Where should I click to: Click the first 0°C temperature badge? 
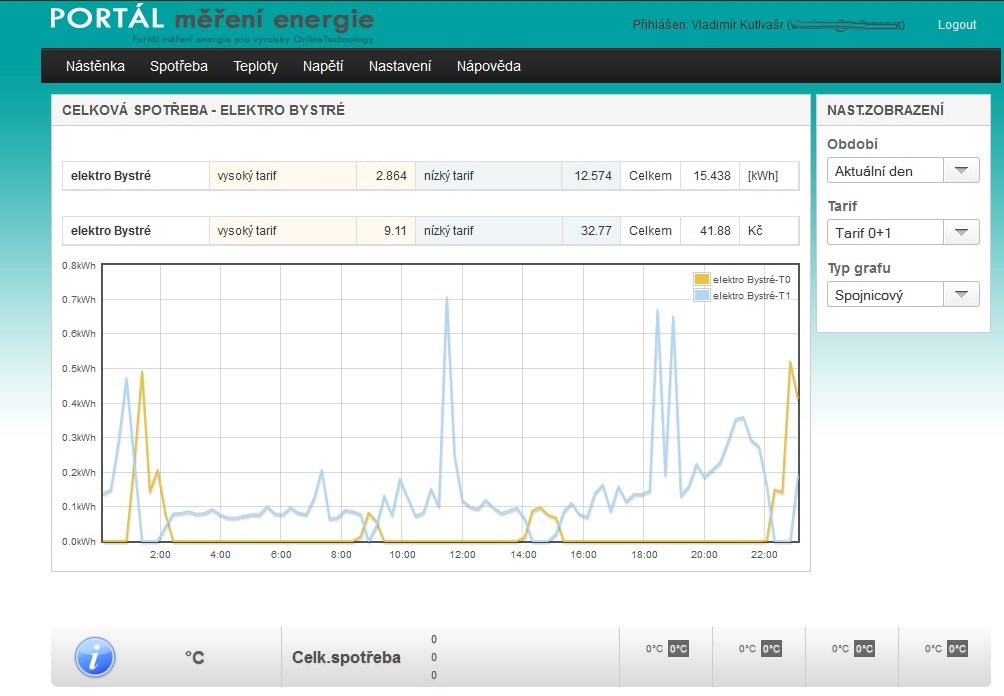point(678,649)
